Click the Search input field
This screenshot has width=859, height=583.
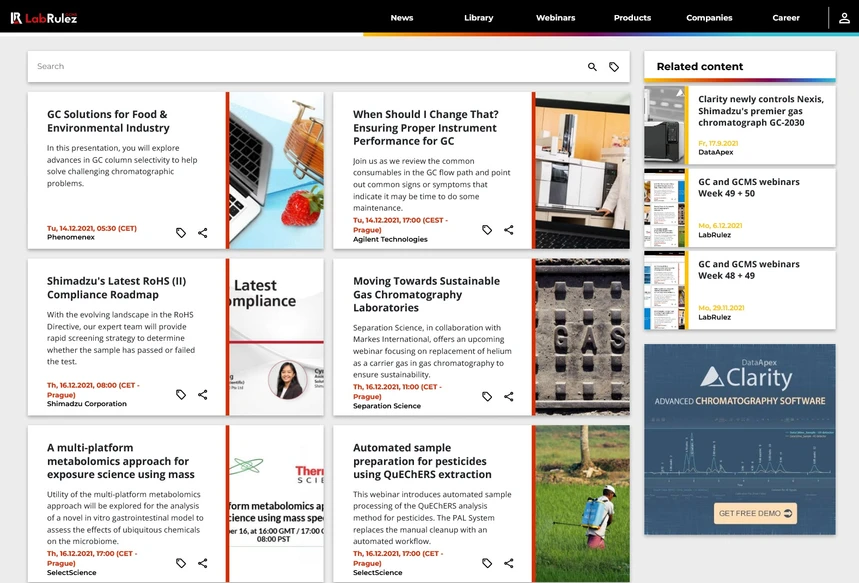pyautogui.click(x=307, y=66)
